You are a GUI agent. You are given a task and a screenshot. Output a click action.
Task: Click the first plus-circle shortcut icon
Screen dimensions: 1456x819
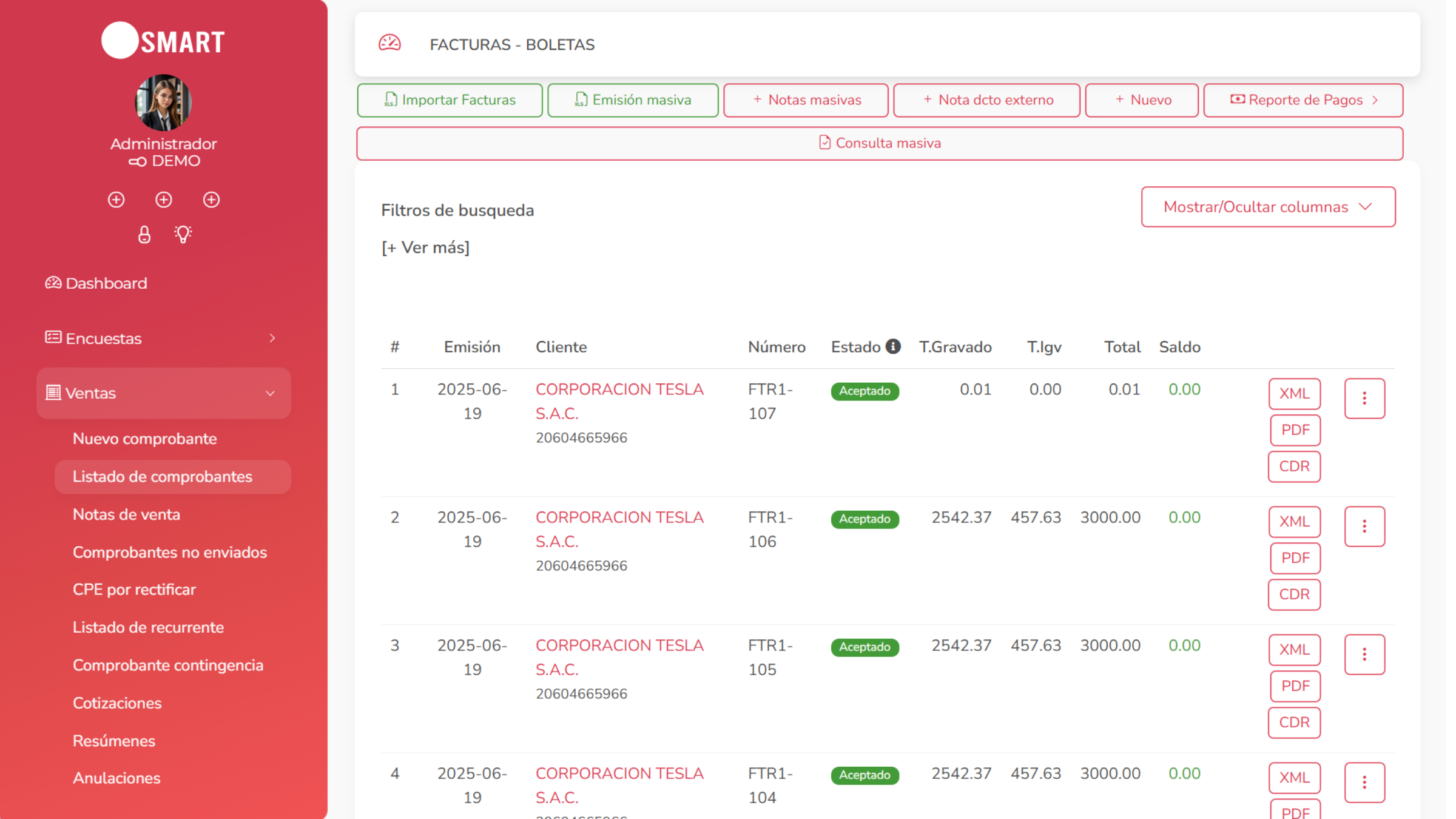[x=116, y=200]
